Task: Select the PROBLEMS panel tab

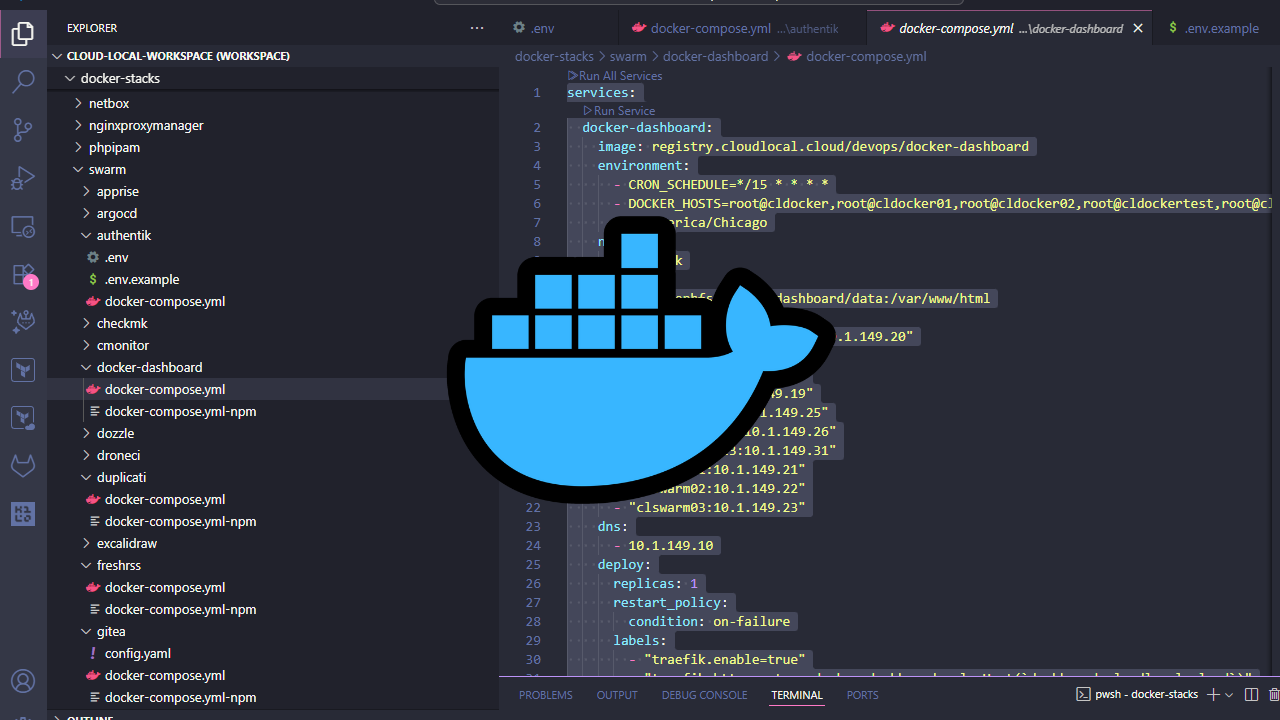Action: 546,695
